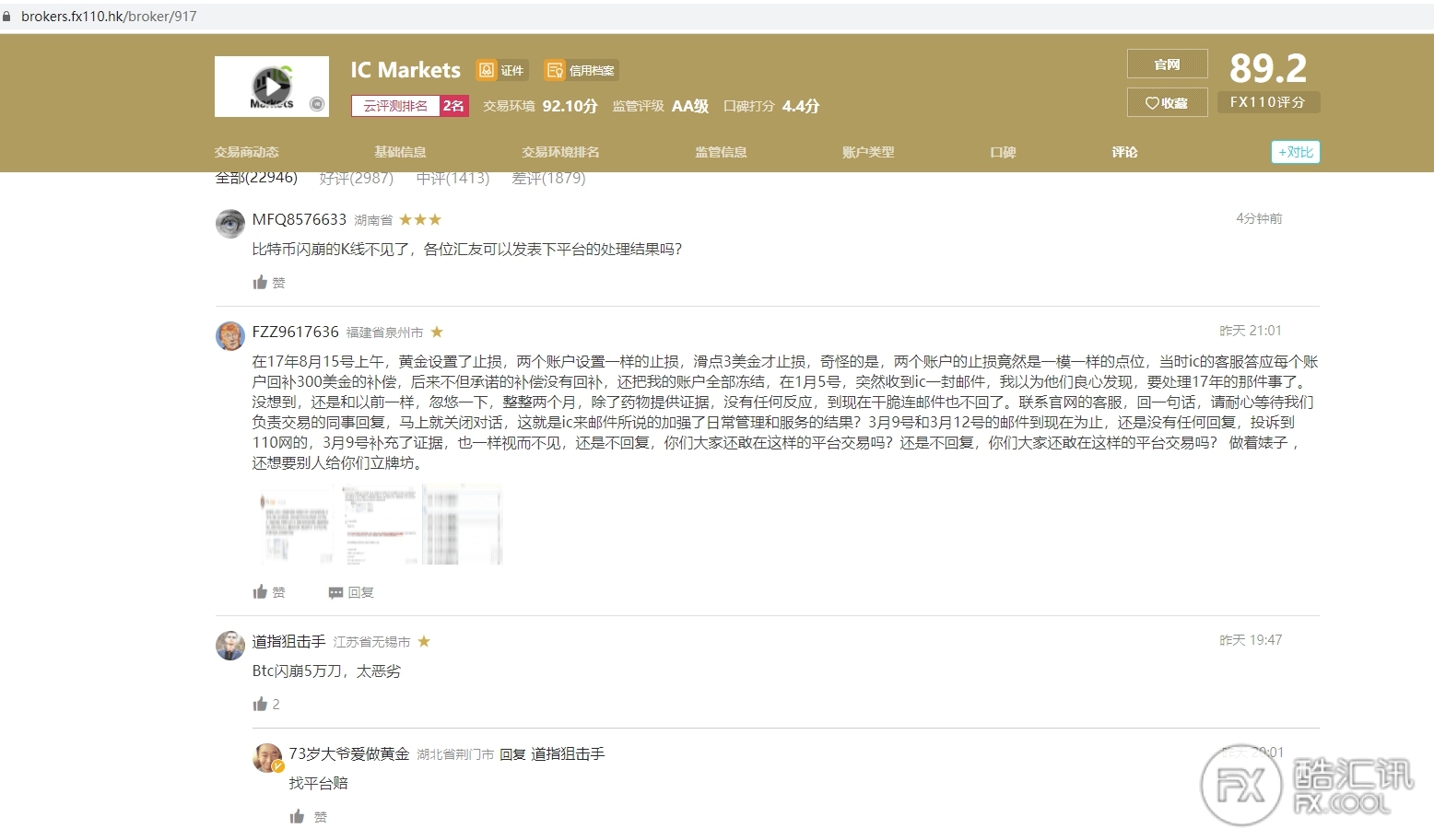The width and height of the screenshot is (1434, 840).
Task: Open the 监管信息 tab
Action: click(721, 152)
